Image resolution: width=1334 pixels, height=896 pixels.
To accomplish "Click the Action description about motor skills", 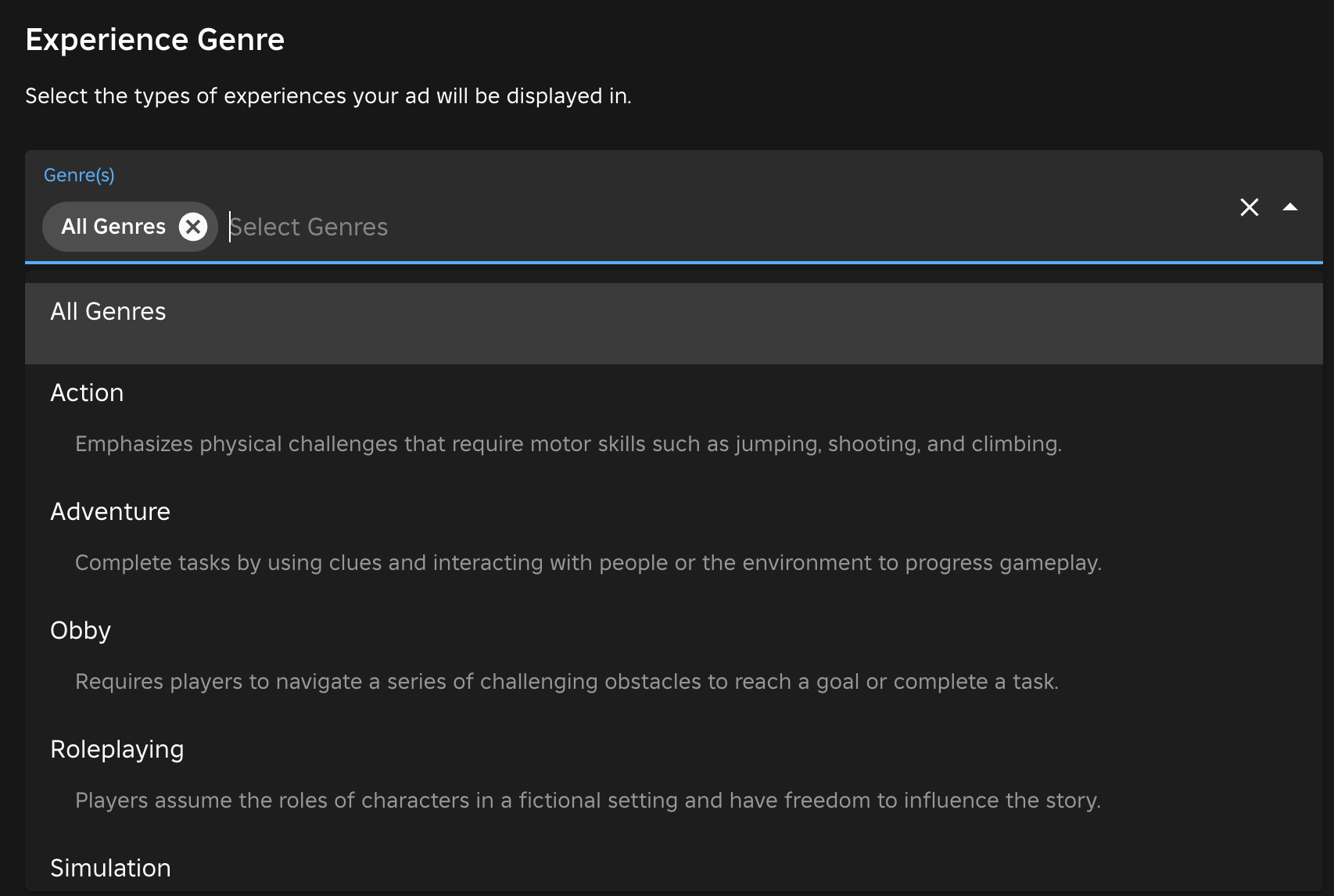I will tap(568, 444).
